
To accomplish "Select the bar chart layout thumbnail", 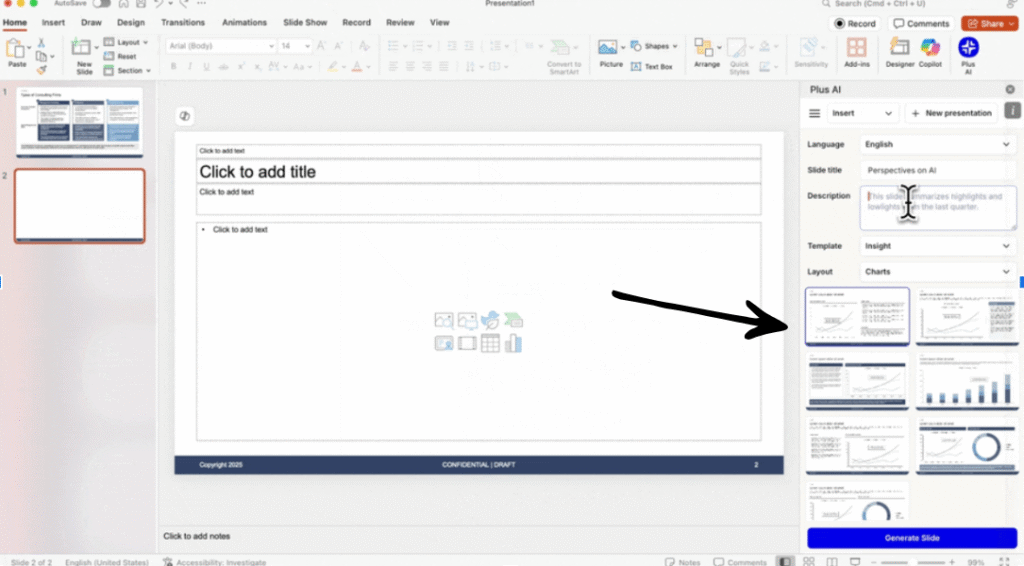I will [x=967, y=382].
